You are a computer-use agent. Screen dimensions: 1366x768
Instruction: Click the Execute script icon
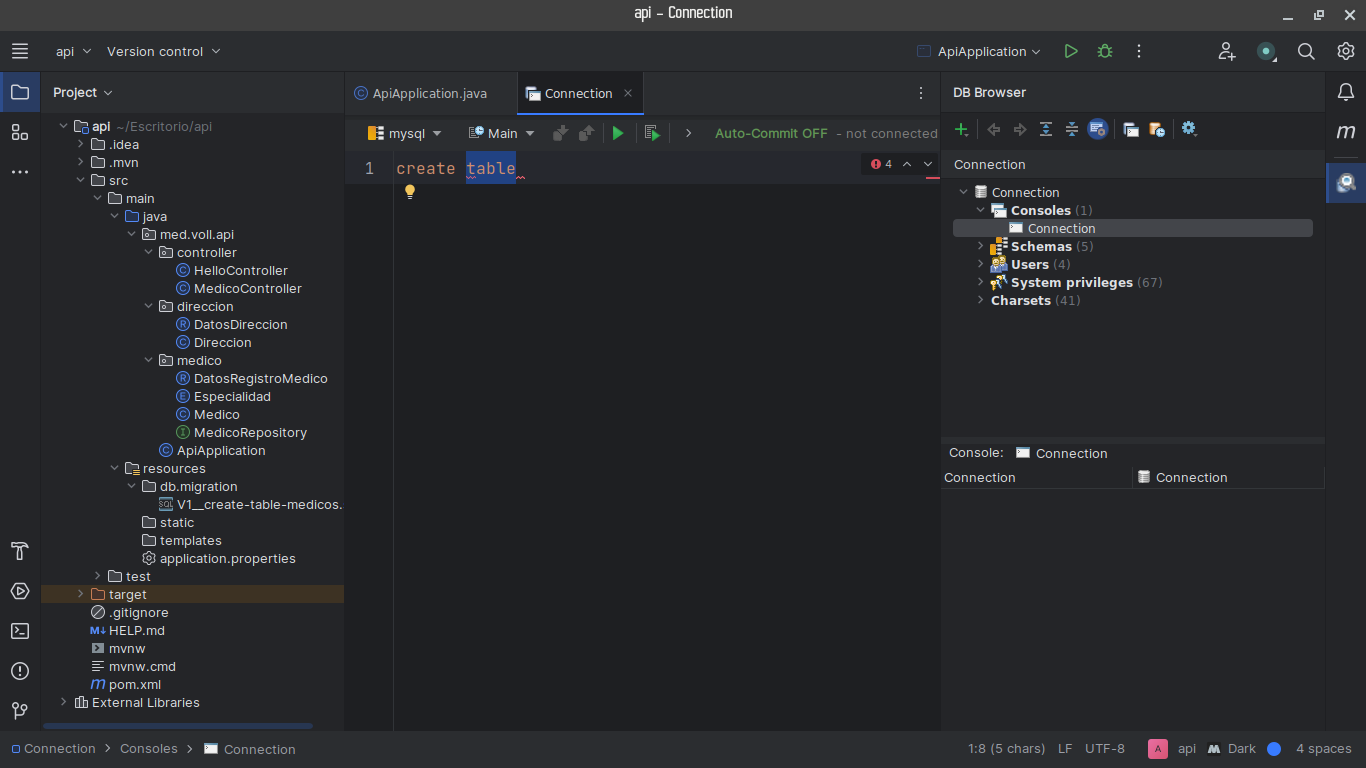(x=652, y=133)
